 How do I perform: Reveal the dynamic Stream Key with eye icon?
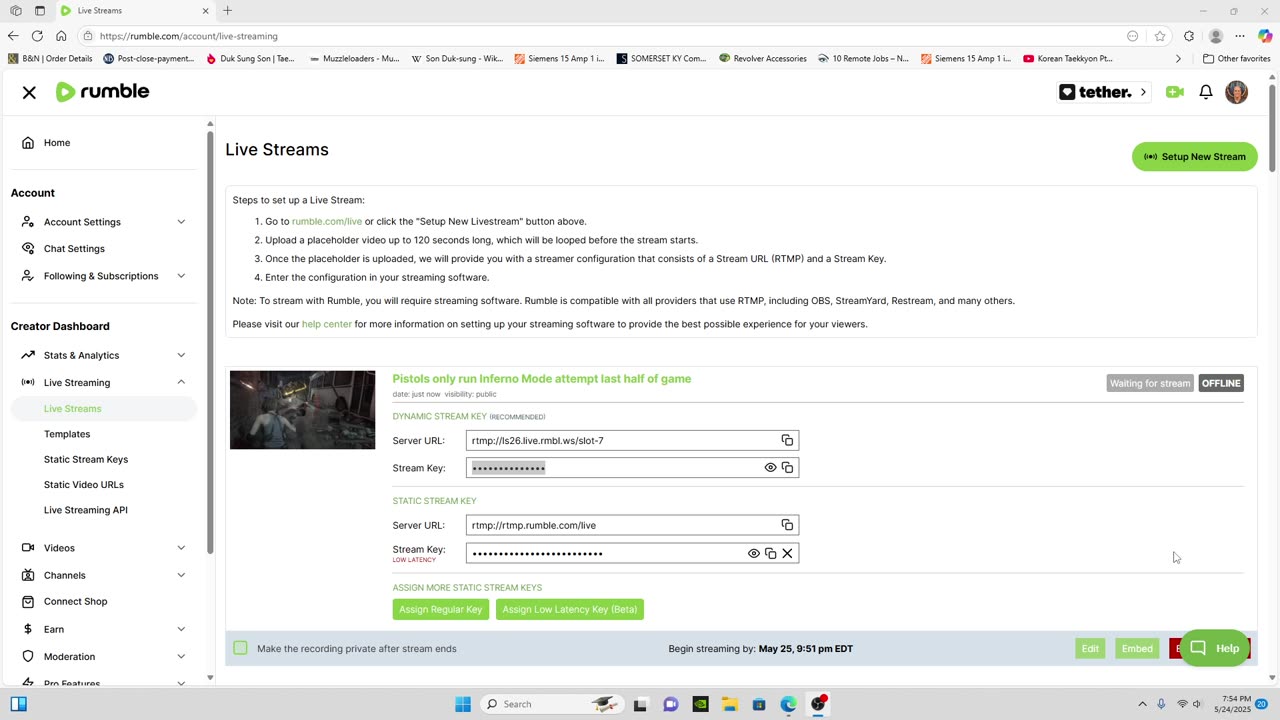point(770,468)
